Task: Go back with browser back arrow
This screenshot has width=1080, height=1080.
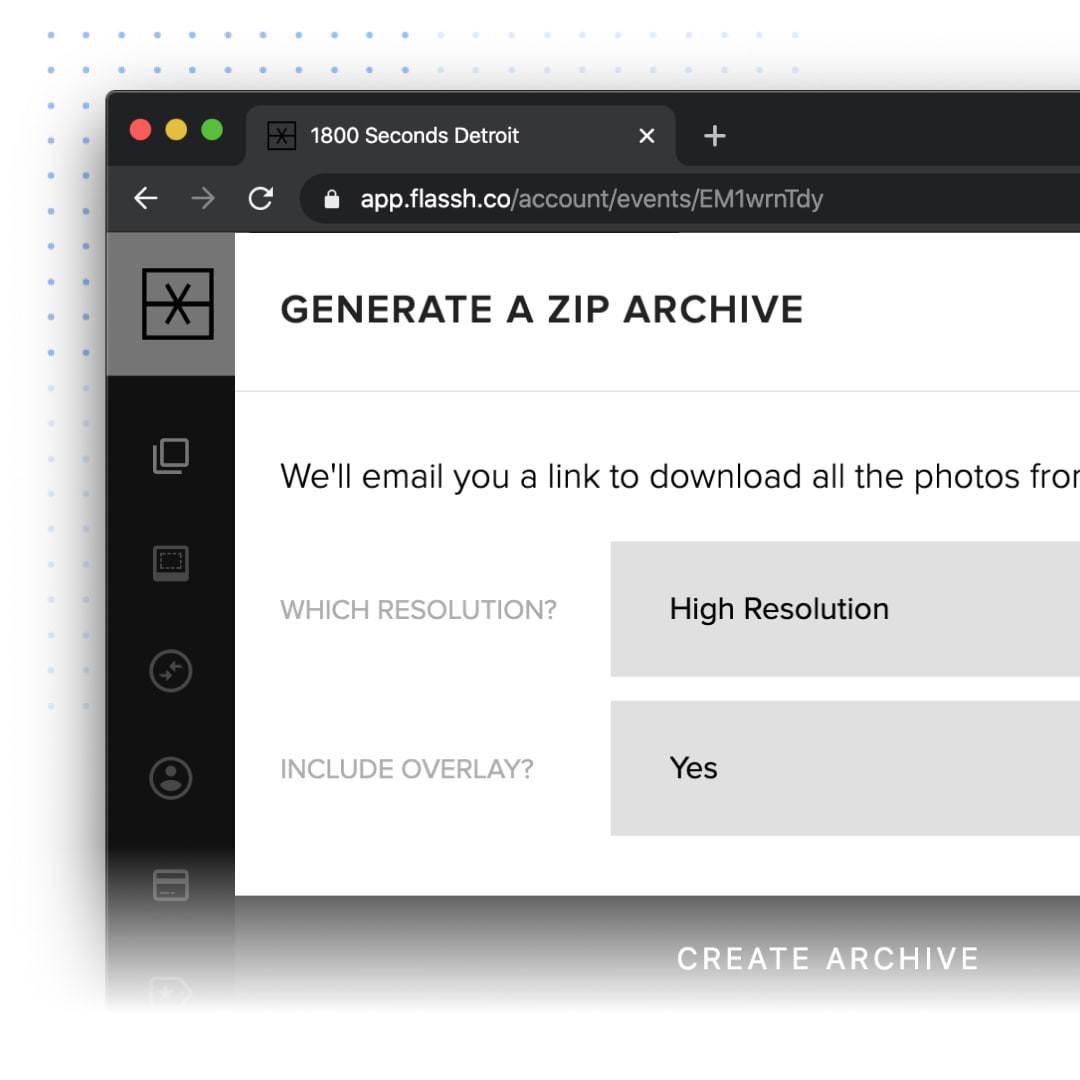Action: click(x=146, y=198)
